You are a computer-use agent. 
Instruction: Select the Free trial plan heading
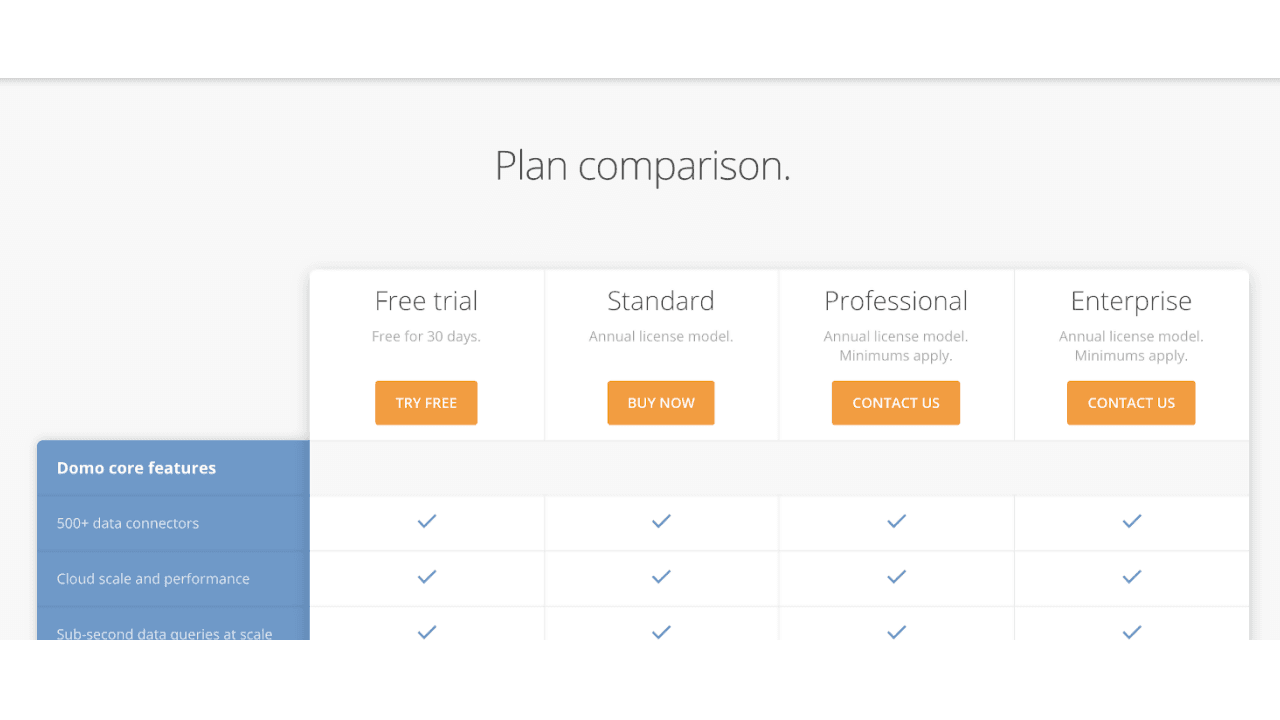click(426, 301)
